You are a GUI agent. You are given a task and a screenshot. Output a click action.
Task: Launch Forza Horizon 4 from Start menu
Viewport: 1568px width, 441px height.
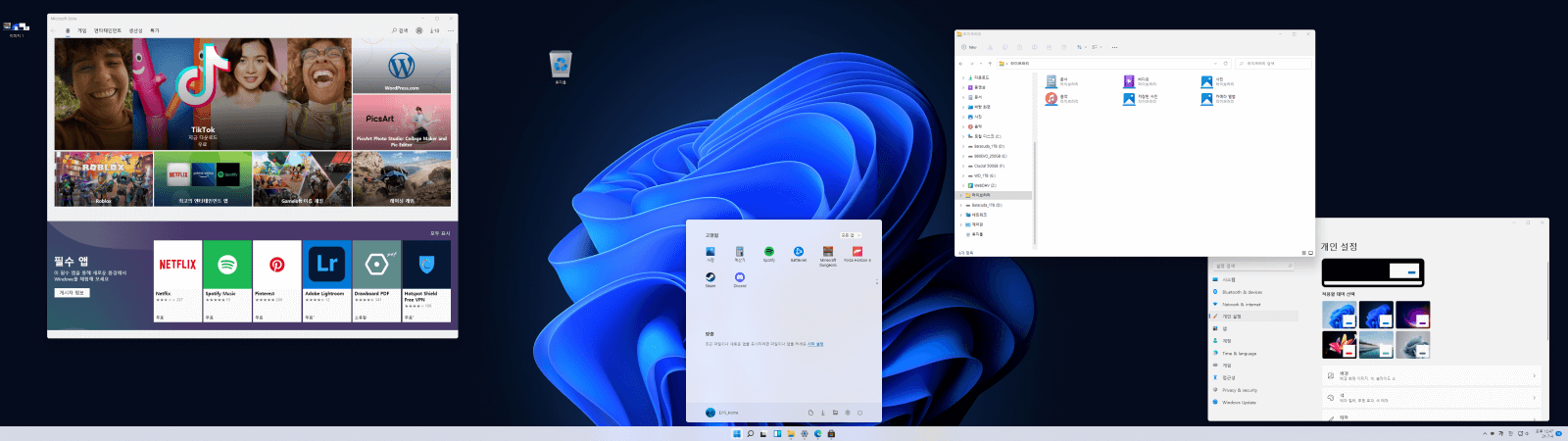click(x=857, y=254)
